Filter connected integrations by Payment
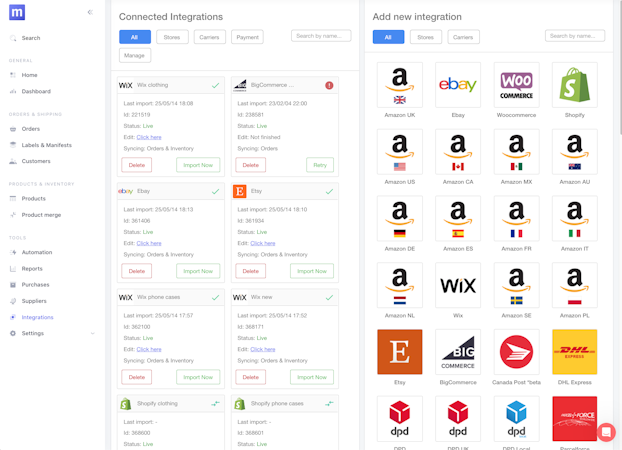This screenshot has width=622, height=450. pyautogui.click(x=248, y=37)
